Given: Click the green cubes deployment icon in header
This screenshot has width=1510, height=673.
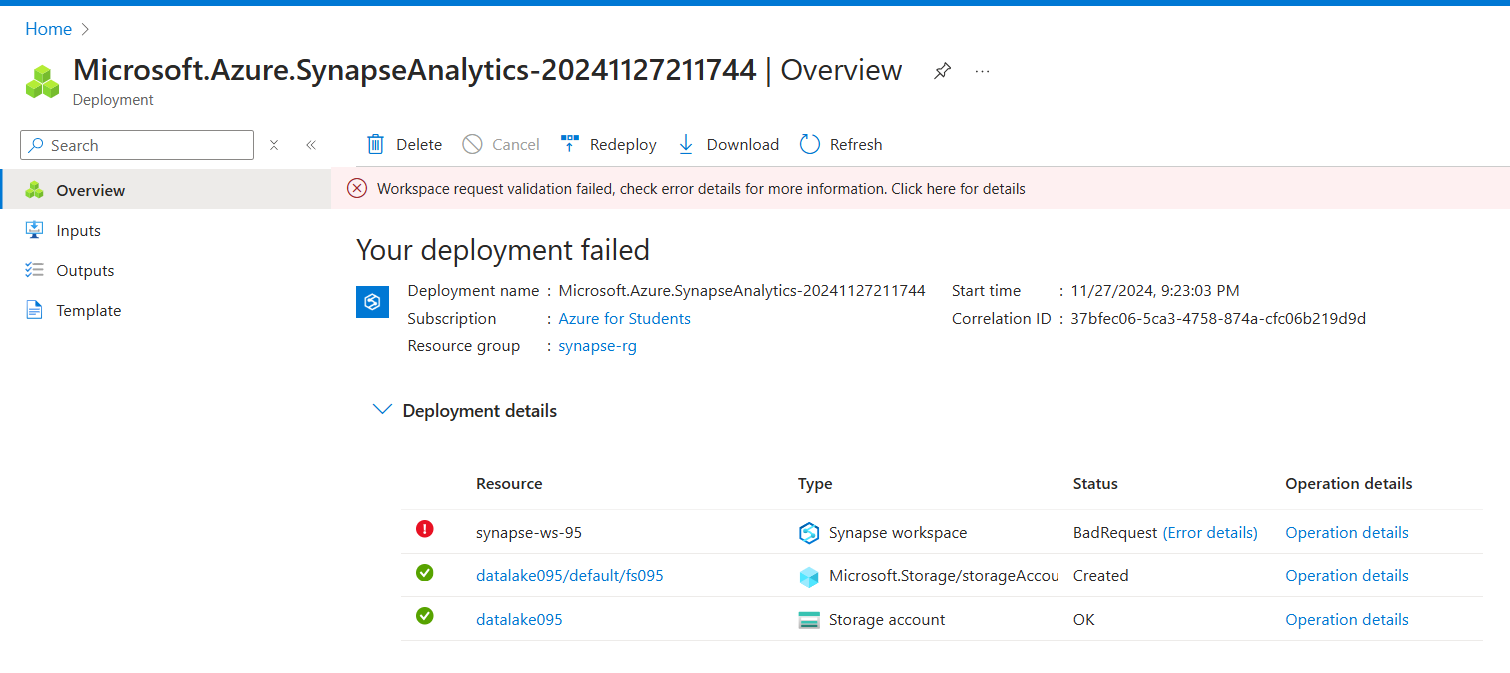Looking at the screenshot, I should (43, 82).
